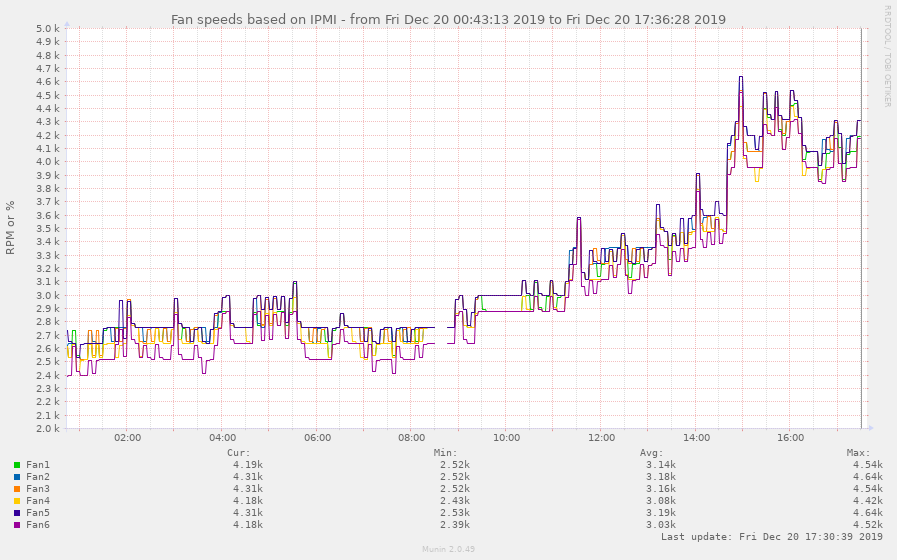Click the 14:00 time axis label
The width and height of the screenshot is (897, 560).
[x=696, y=438]
